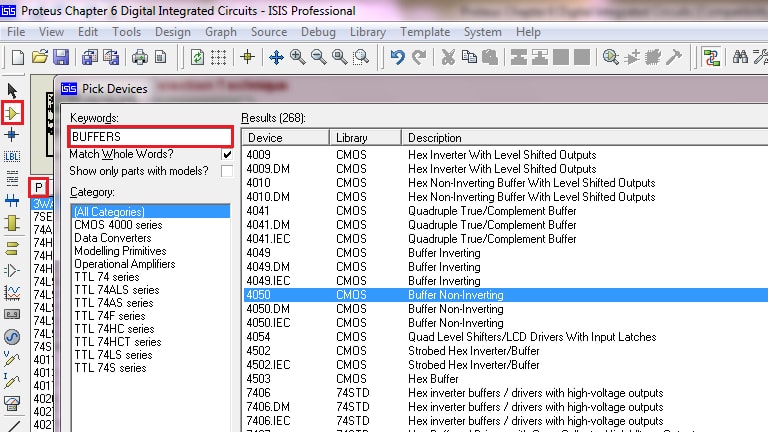Screen dimensions: 768x432
Task: Click the Zoom In magnifier icon
Action: click(x=298, y=57)
